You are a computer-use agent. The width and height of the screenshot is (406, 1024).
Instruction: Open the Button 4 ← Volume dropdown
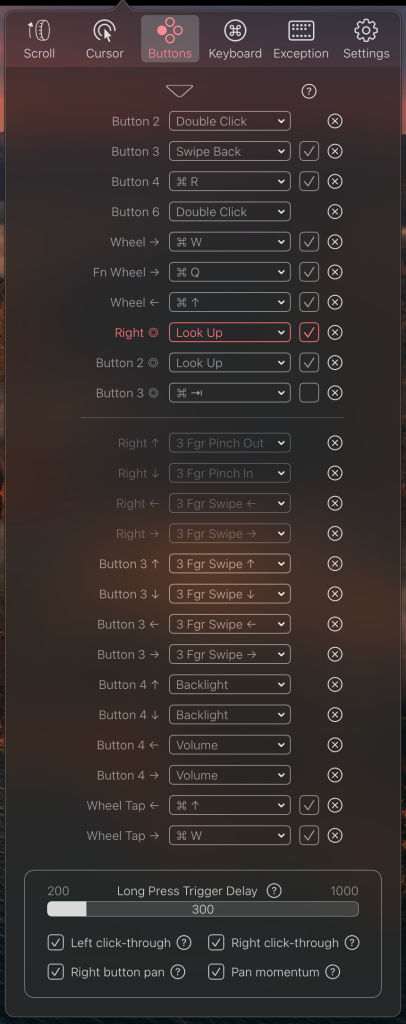tap(230, 745)
